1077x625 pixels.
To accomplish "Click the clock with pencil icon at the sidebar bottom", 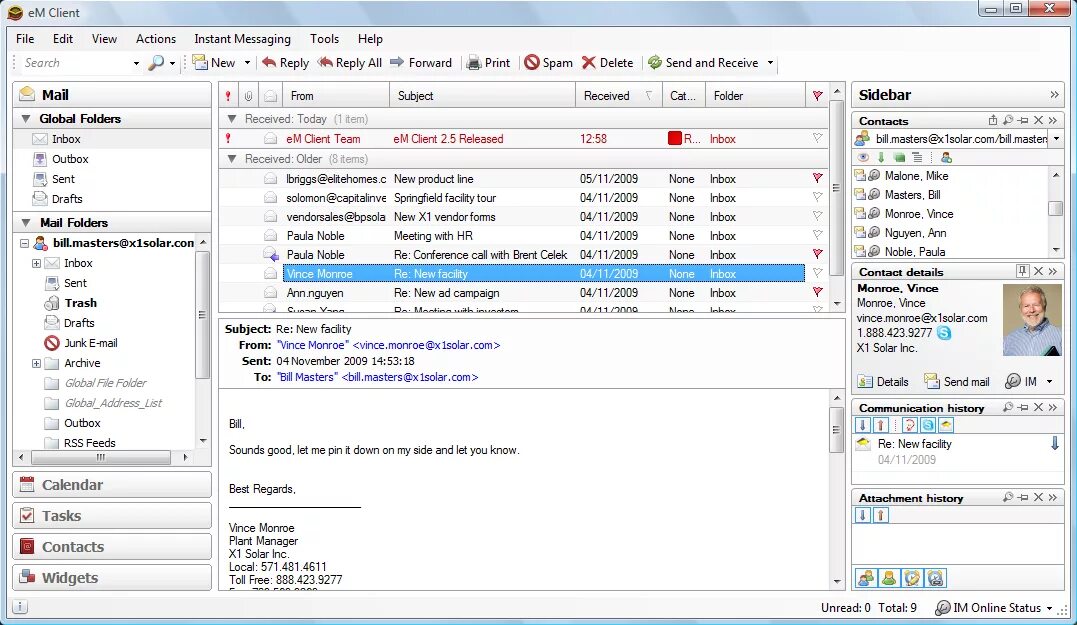I will pos(912,578).
